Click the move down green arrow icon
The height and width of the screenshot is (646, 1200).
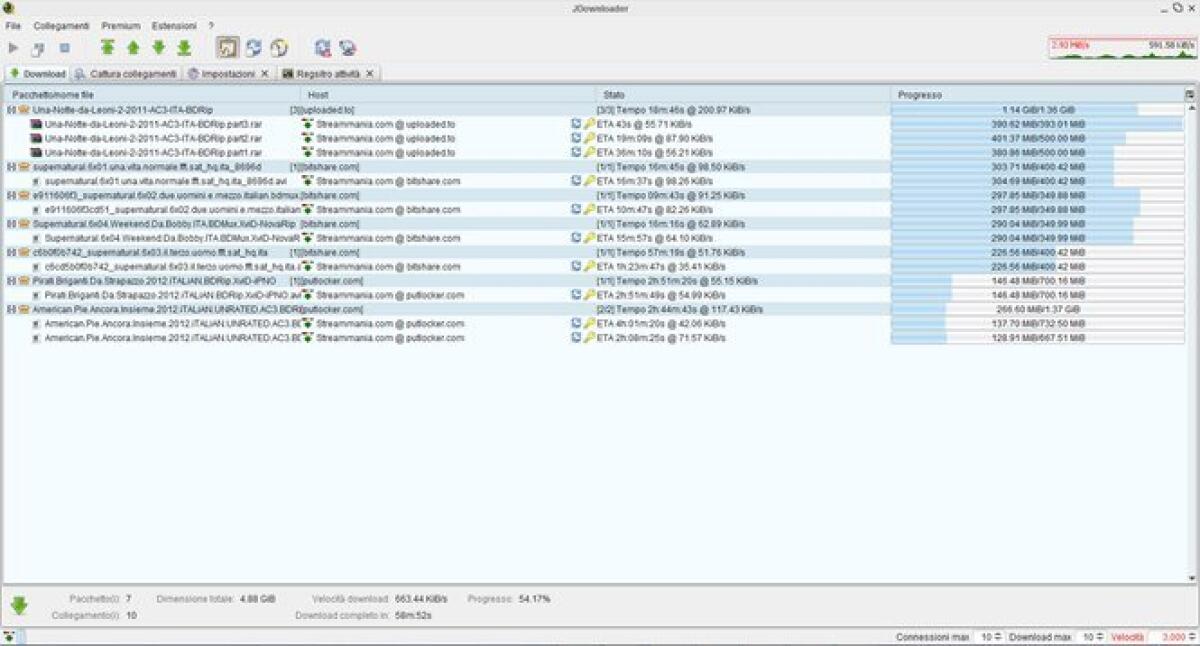point(157,46)
